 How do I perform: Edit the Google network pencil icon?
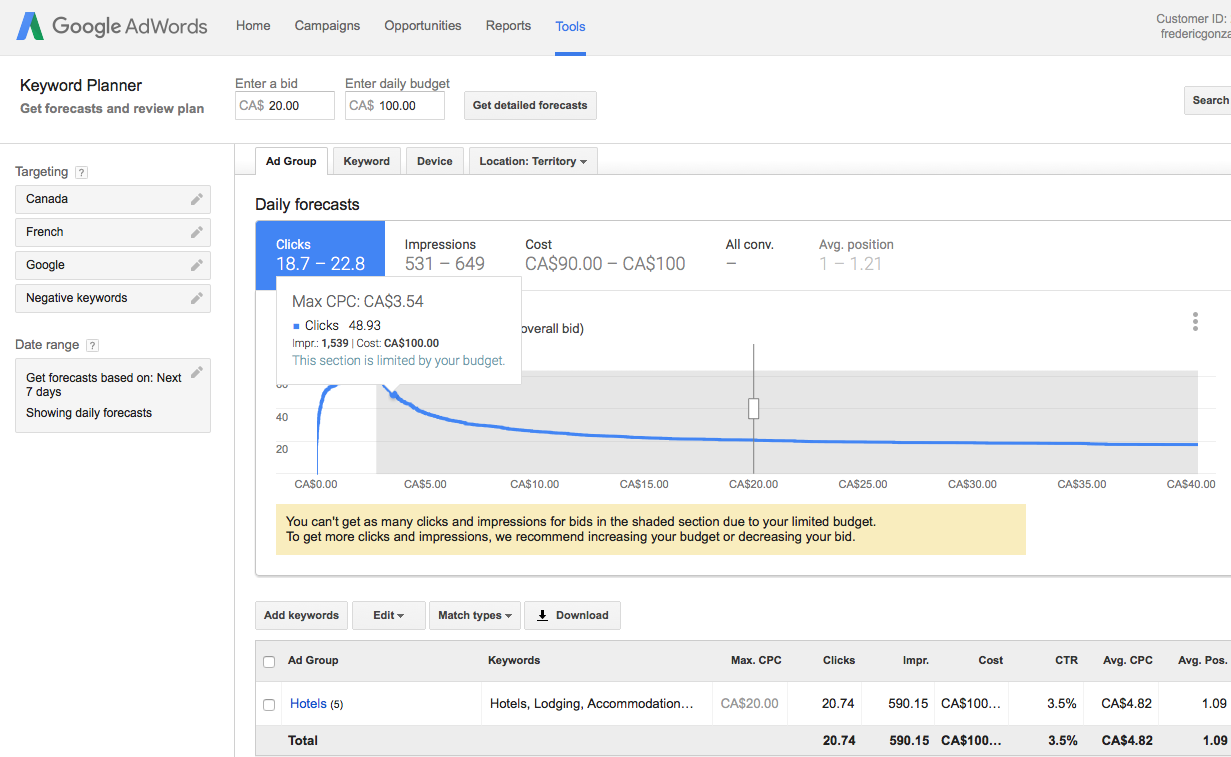[x=197, y=265]
